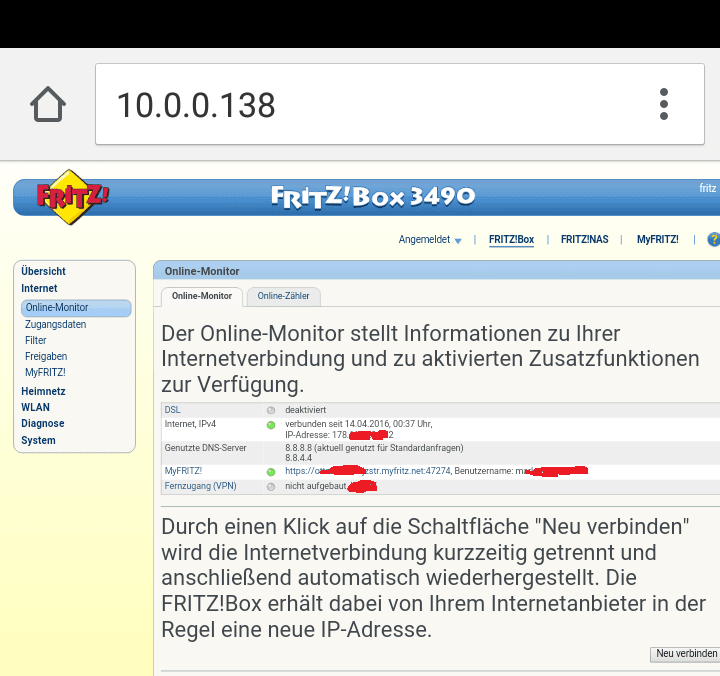Click green status icon next to Internet, IPv4

271,425
